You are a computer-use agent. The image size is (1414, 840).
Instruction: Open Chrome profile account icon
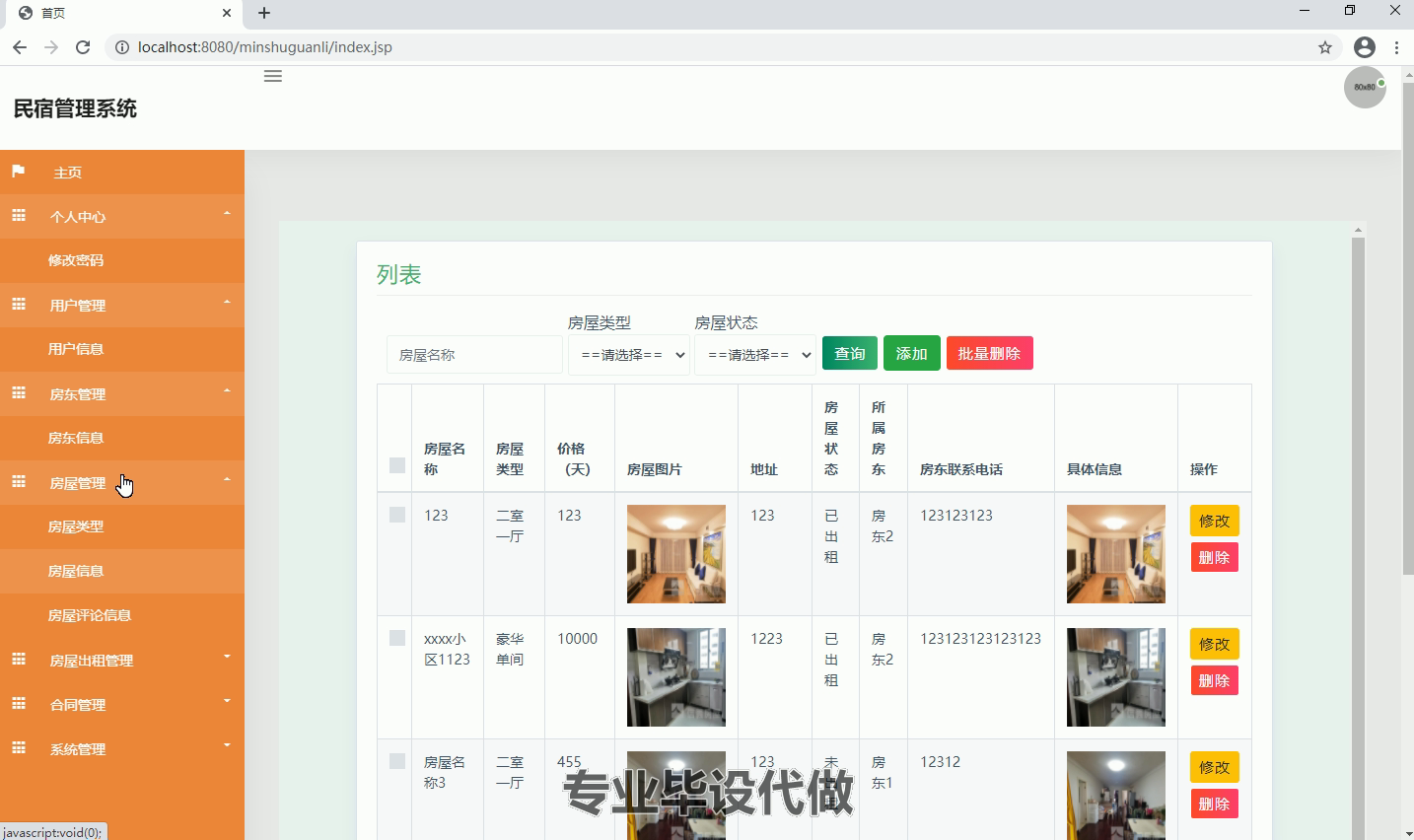tap(1365, 47)
